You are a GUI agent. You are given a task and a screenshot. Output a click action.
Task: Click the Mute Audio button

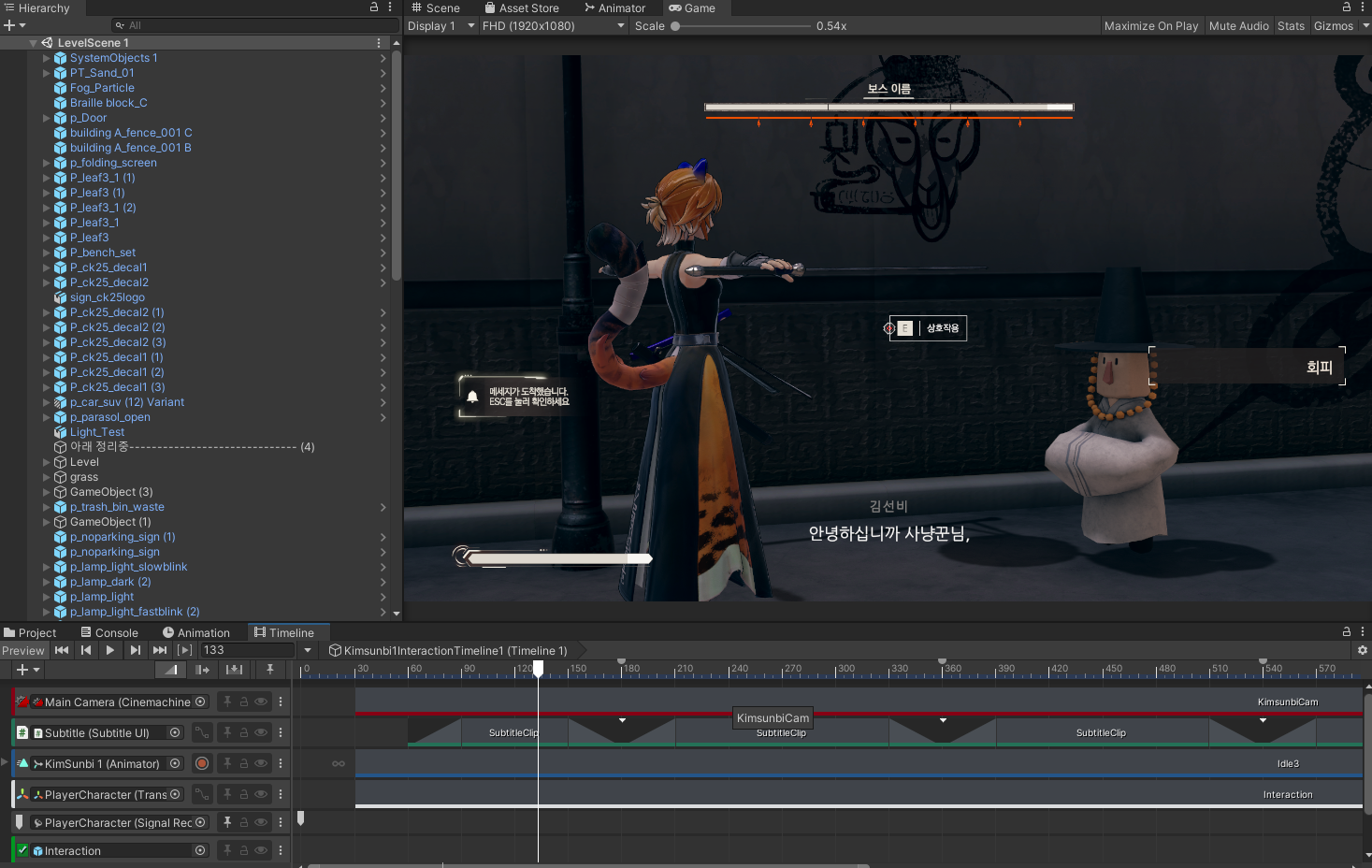click(x=1238, y=26)
